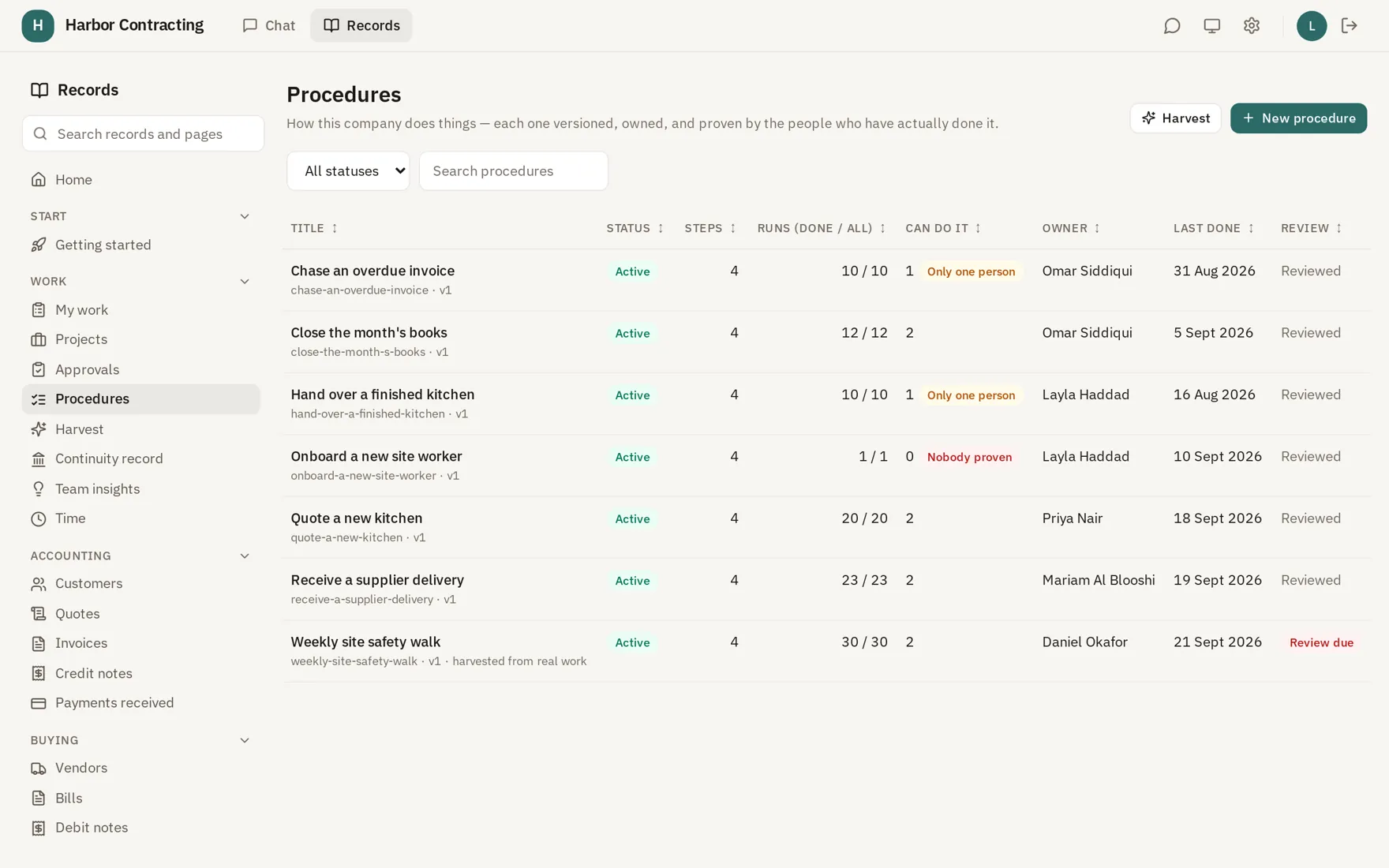Open settings gear icon
Image resolution: width=1389 pixels, height=868 pixels.
point(1251,25)
